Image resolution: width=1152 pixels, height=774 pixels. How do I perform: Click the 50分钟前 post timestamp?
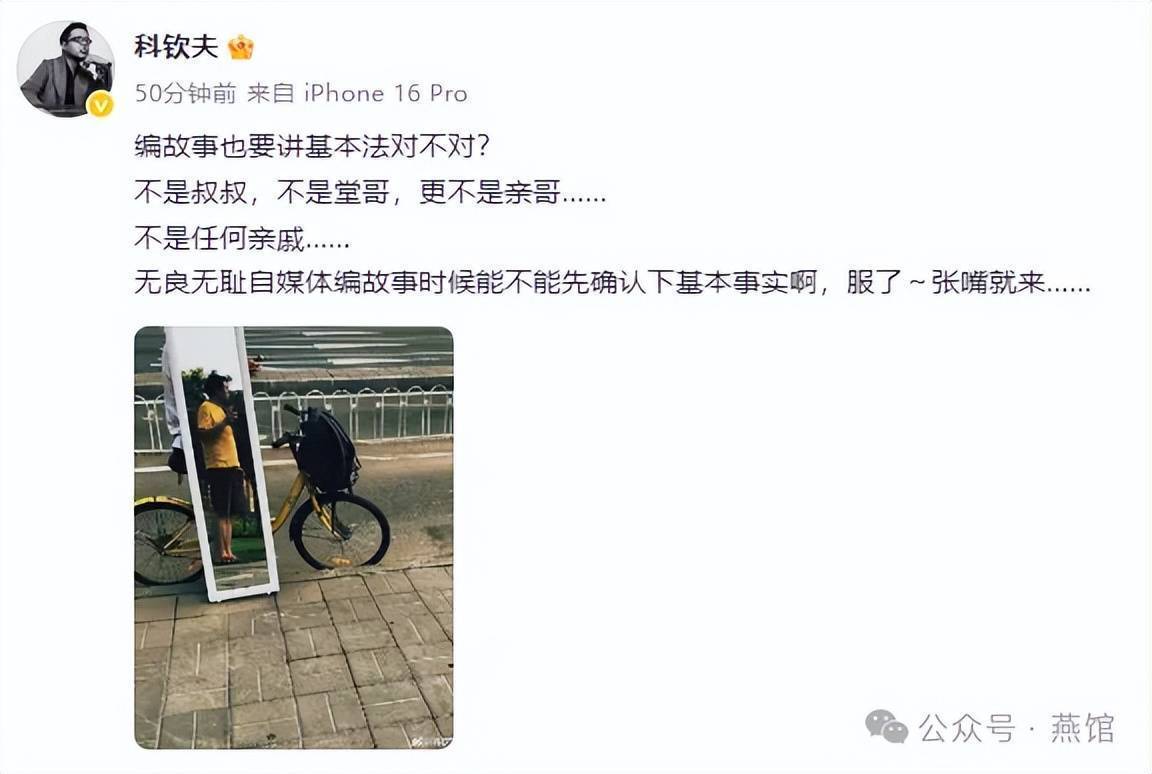pyautogui.click(x=185, y=93)
